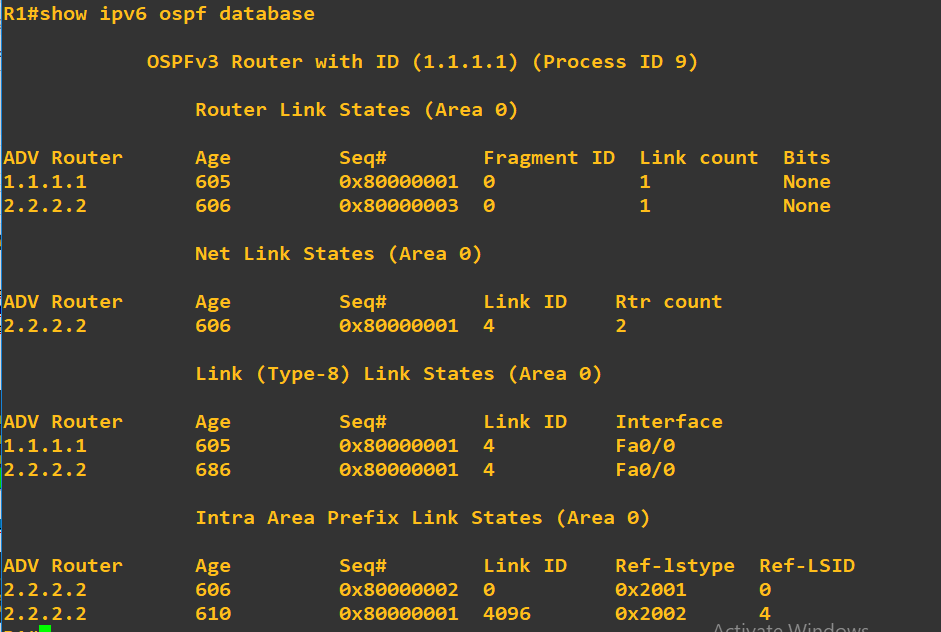Select Link ID value 4096

507,614
